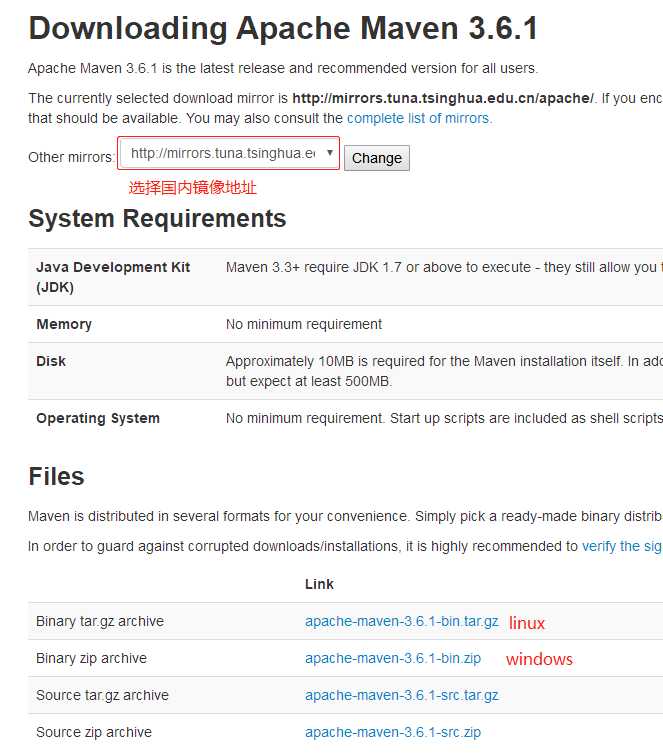
Task: Download apache-maven-3.6.1-src.zip
Action: click(x=393, y=732)
